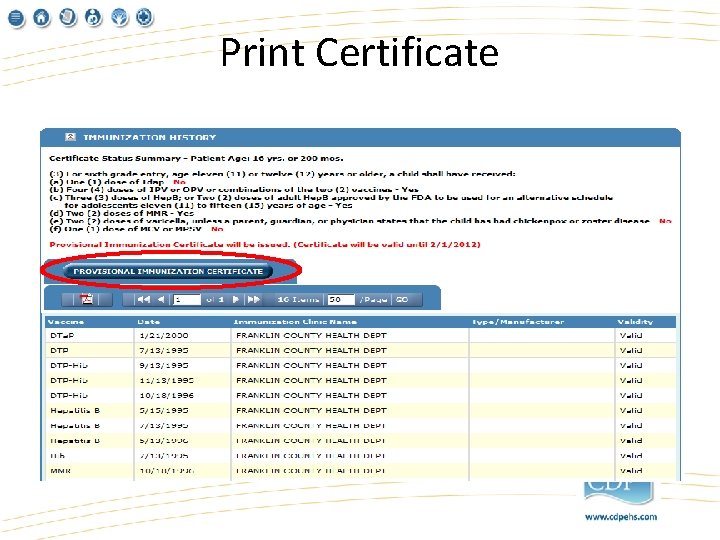Click the date 9/13/1995
The width and height of the screenshot is (720, 540).
point(164,366)
